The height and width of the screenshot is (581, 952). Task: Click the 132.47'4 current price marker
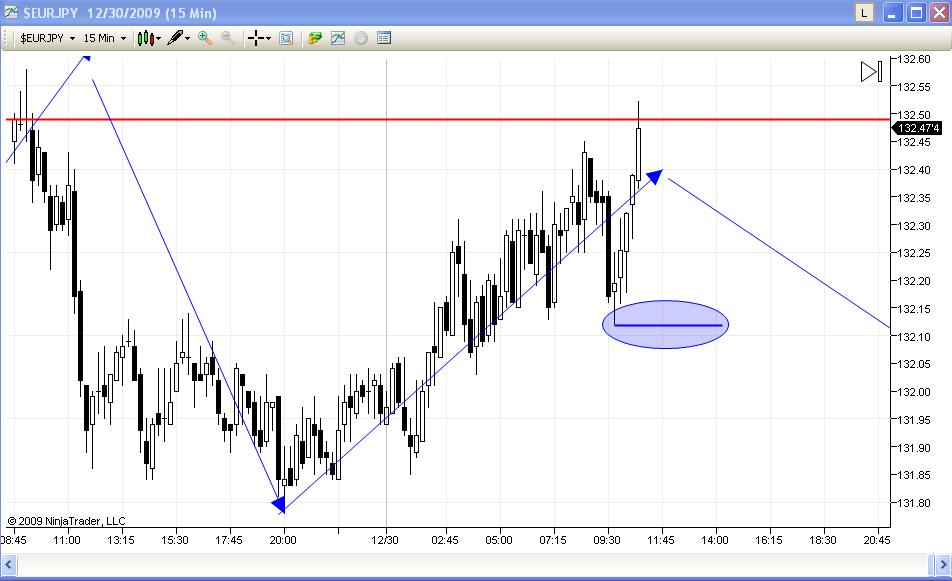[917, 127]
